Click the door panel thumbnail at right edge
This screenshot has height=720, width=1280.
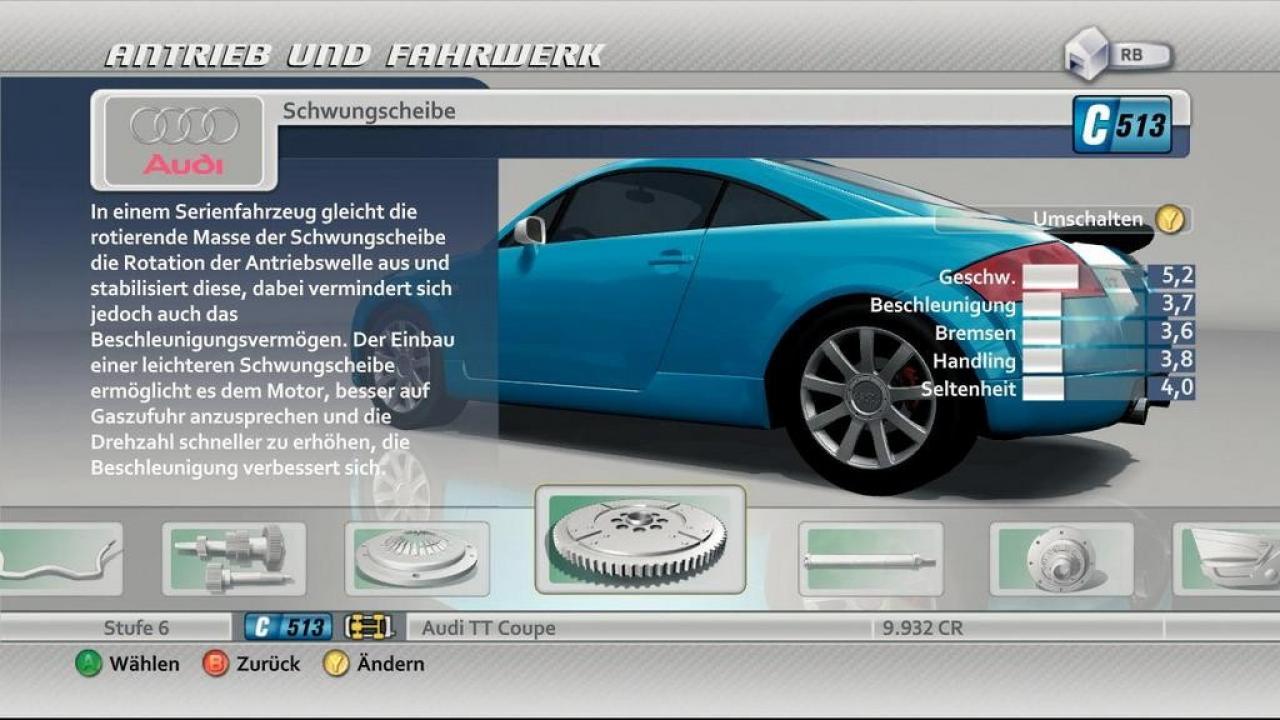click(x=1226, y=559)
